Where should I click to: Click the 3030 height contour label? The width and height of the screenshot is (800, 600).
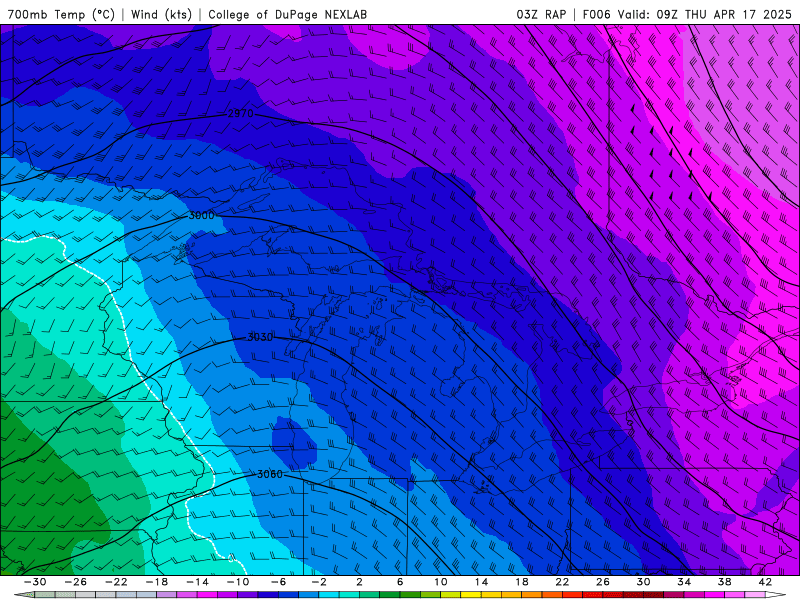(260, 337)
